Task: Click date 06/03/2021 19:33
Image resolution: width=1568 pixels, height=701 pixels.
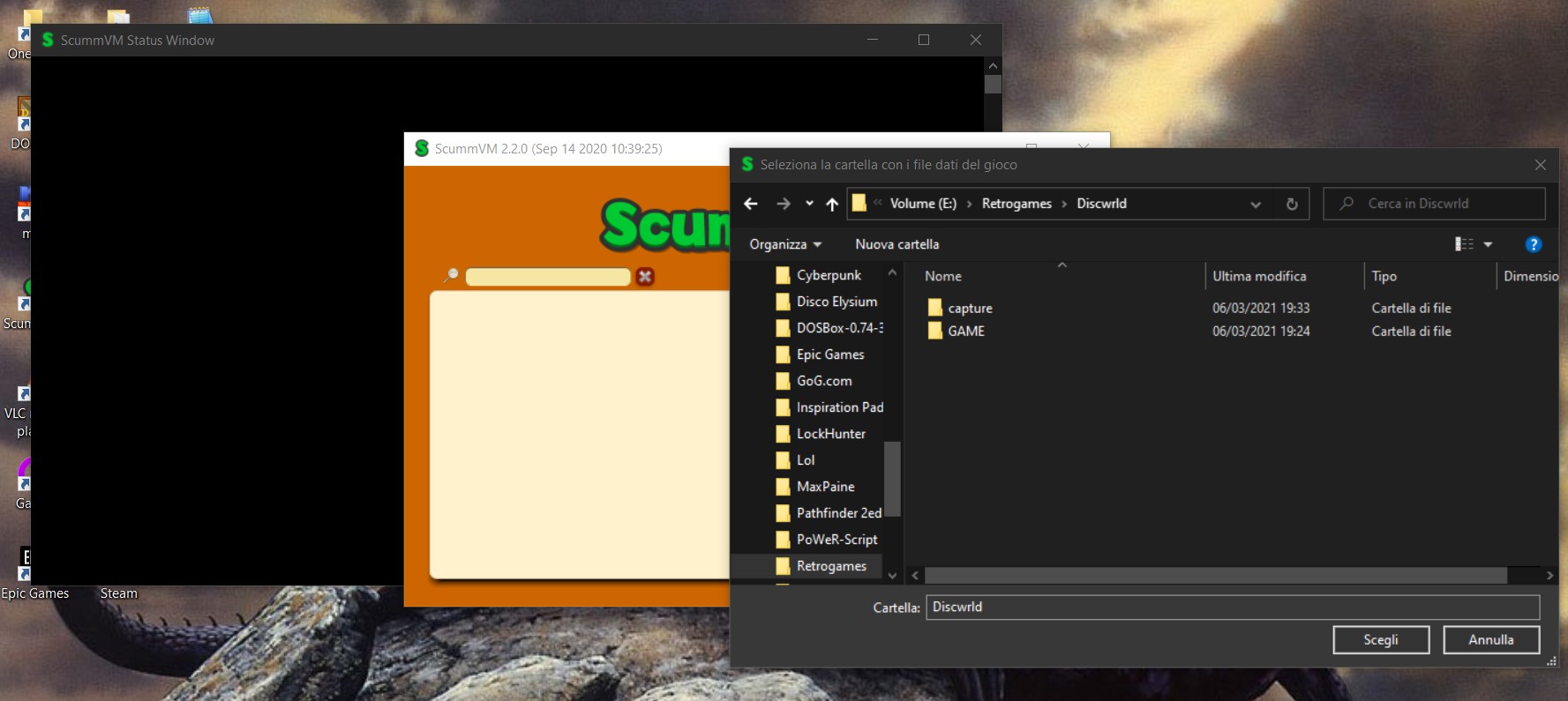Action: (1261, 308)
